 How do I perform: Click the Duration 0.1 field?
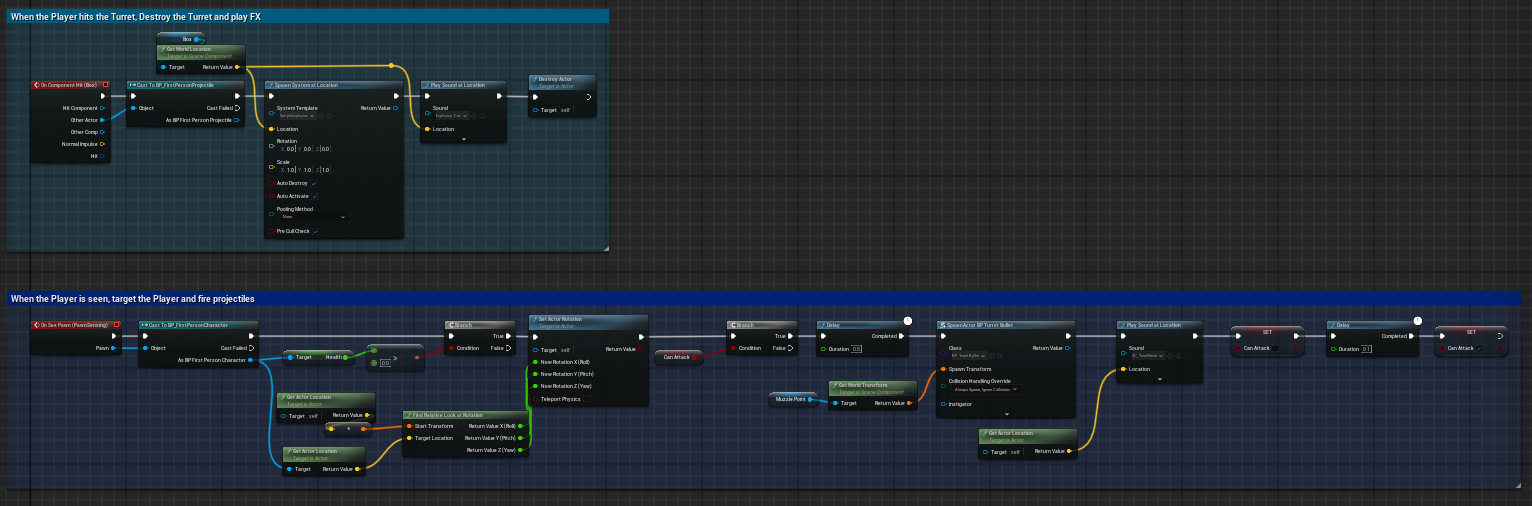(1366, 349)
